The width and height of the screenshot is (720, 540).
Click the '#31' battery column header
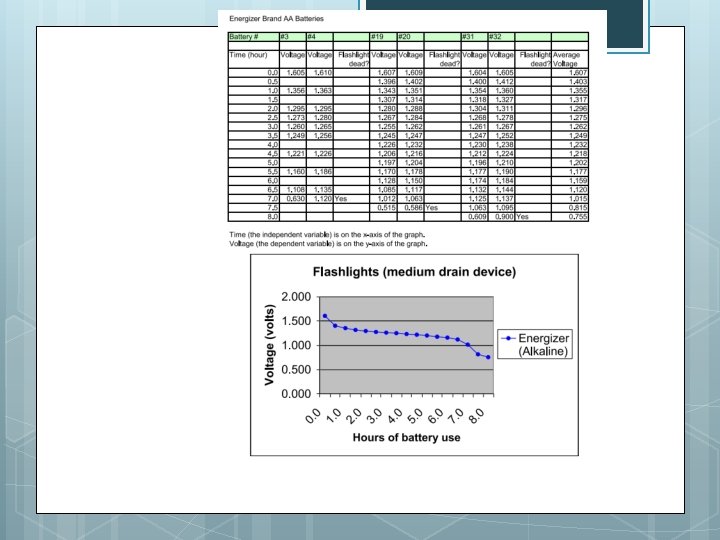point(474,37)
